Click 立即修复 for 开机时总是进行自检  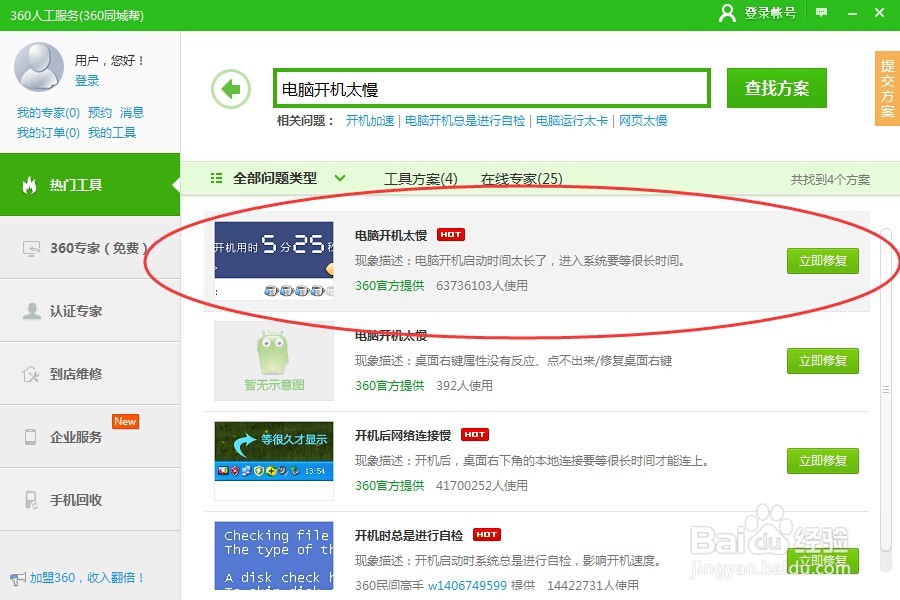(823, 560)
